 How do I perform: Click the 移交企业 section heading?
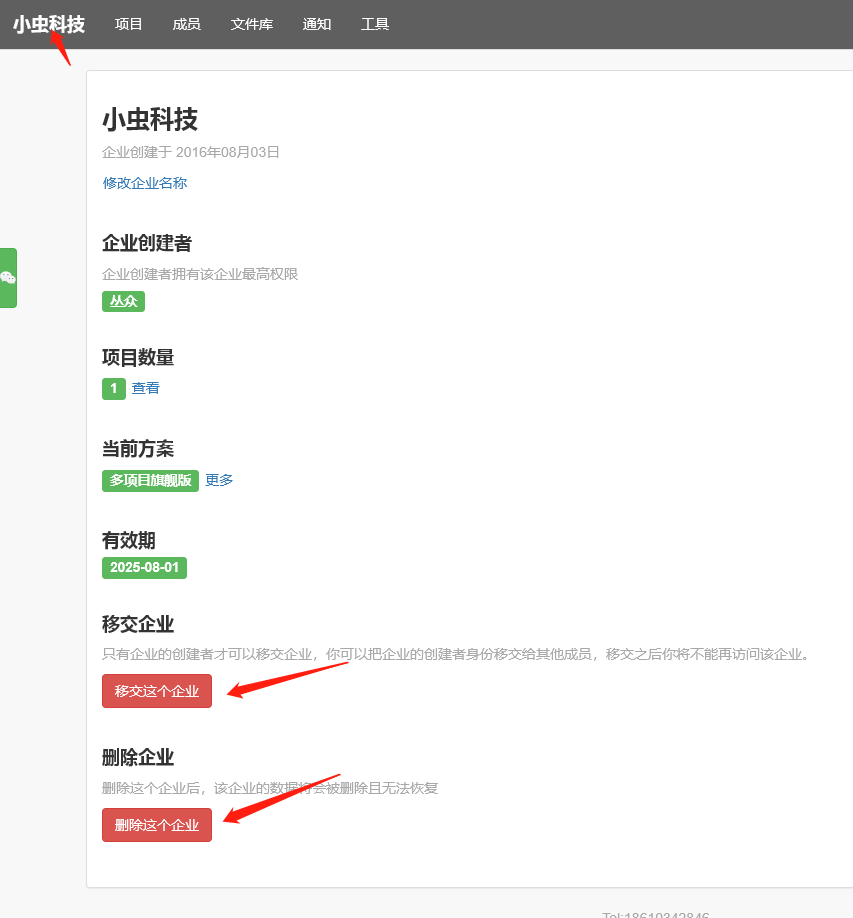(x=138, y=624)
